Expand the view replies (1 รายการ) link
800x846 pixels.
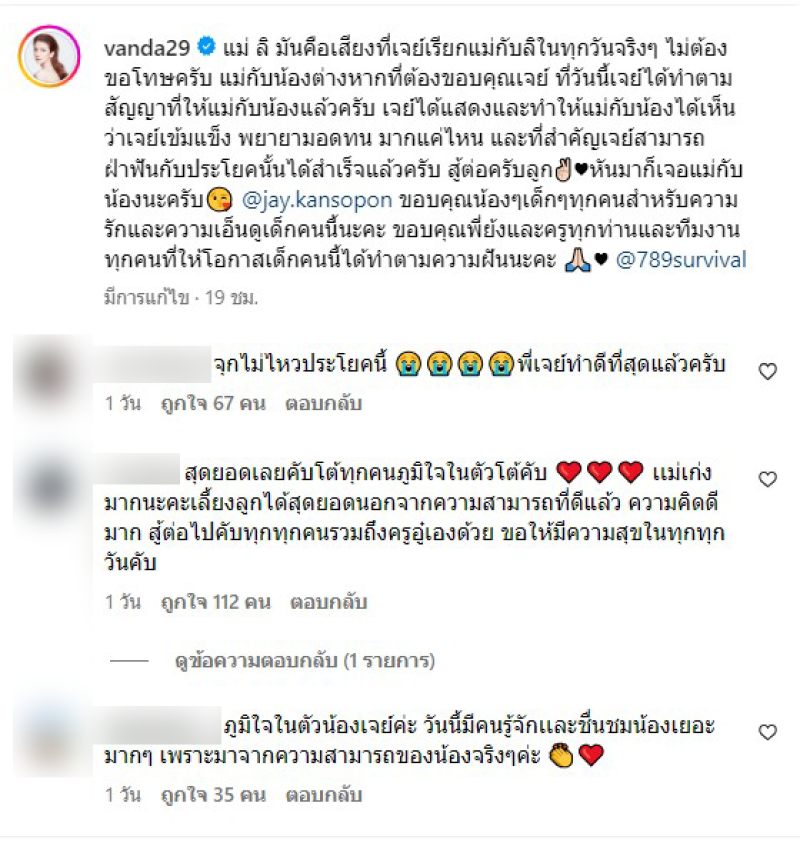(305, 660)
